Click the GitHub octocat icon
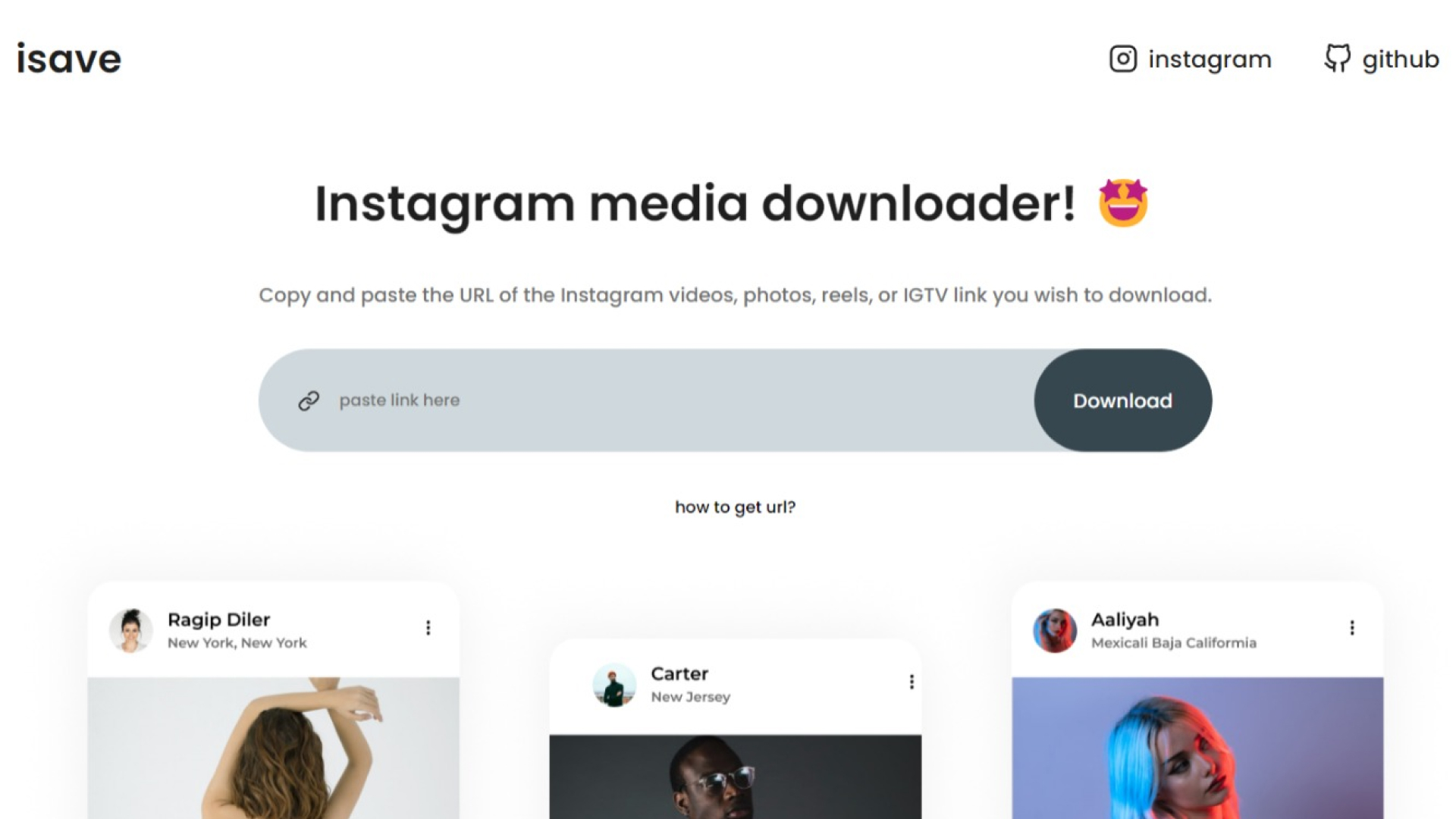This screenshot has width=1456, height=819. (x=1338, y=58)
